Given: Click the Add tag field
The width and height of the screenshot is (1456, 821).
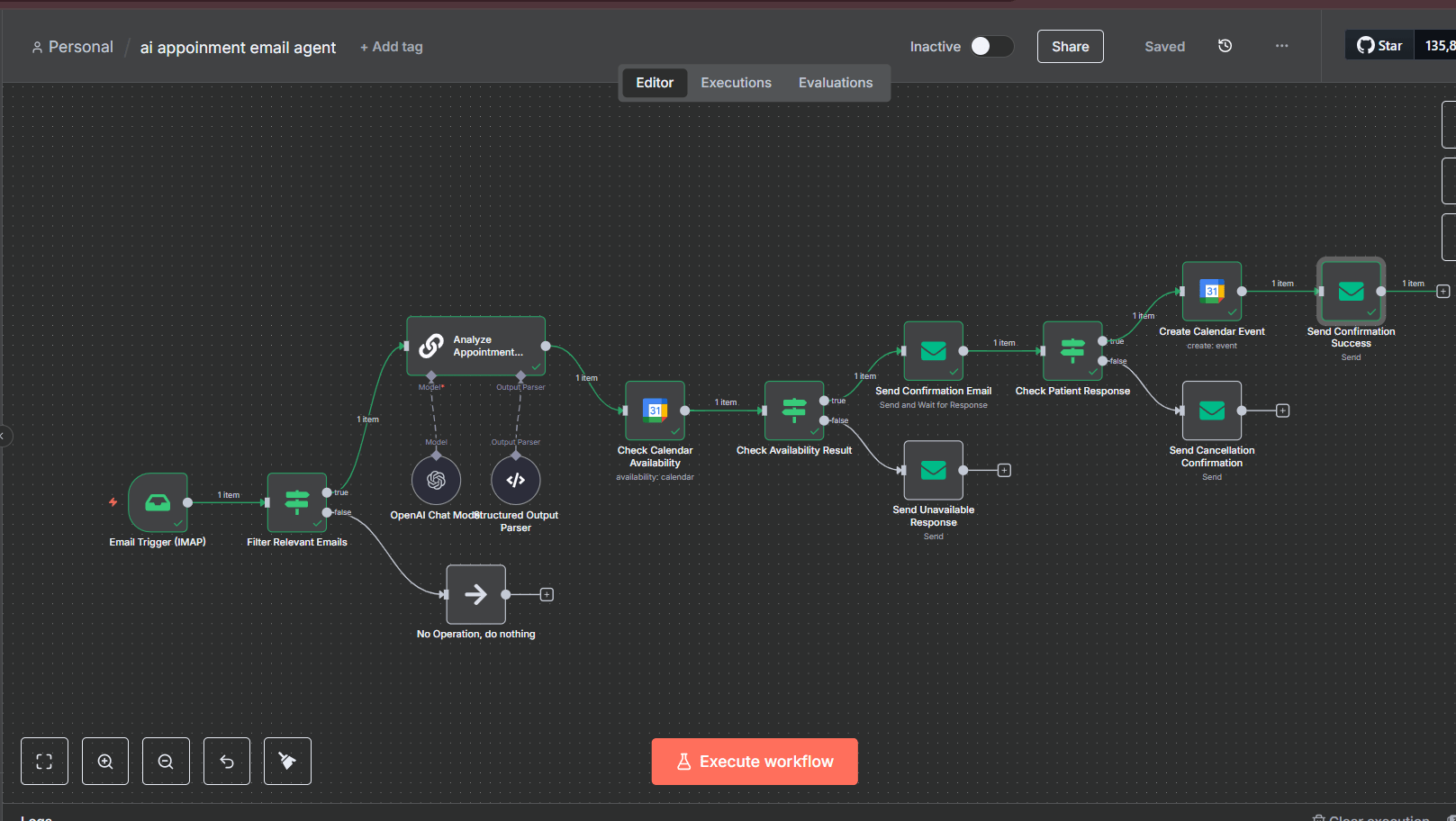Looking at the screenshot, I should click(x=392, y=47).
